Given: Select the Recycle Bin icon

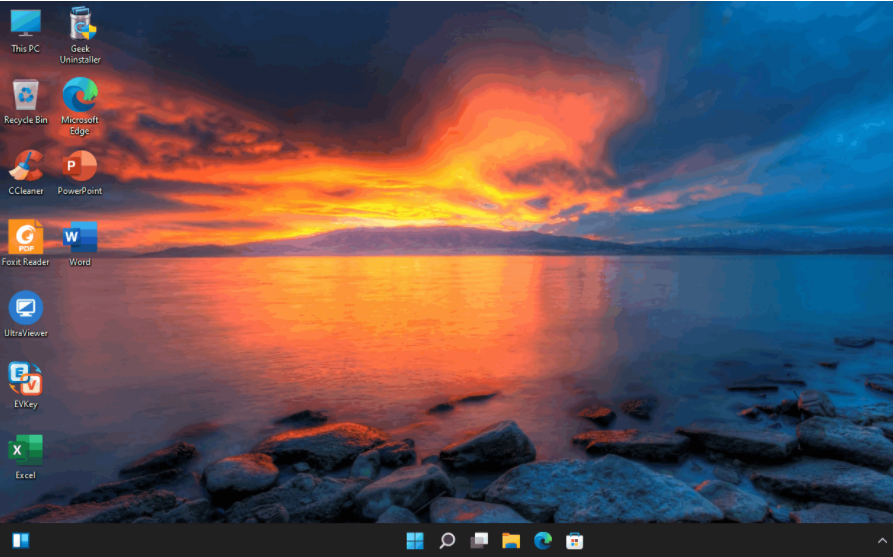Looking at the screenshot, I should tap(26, 102).
